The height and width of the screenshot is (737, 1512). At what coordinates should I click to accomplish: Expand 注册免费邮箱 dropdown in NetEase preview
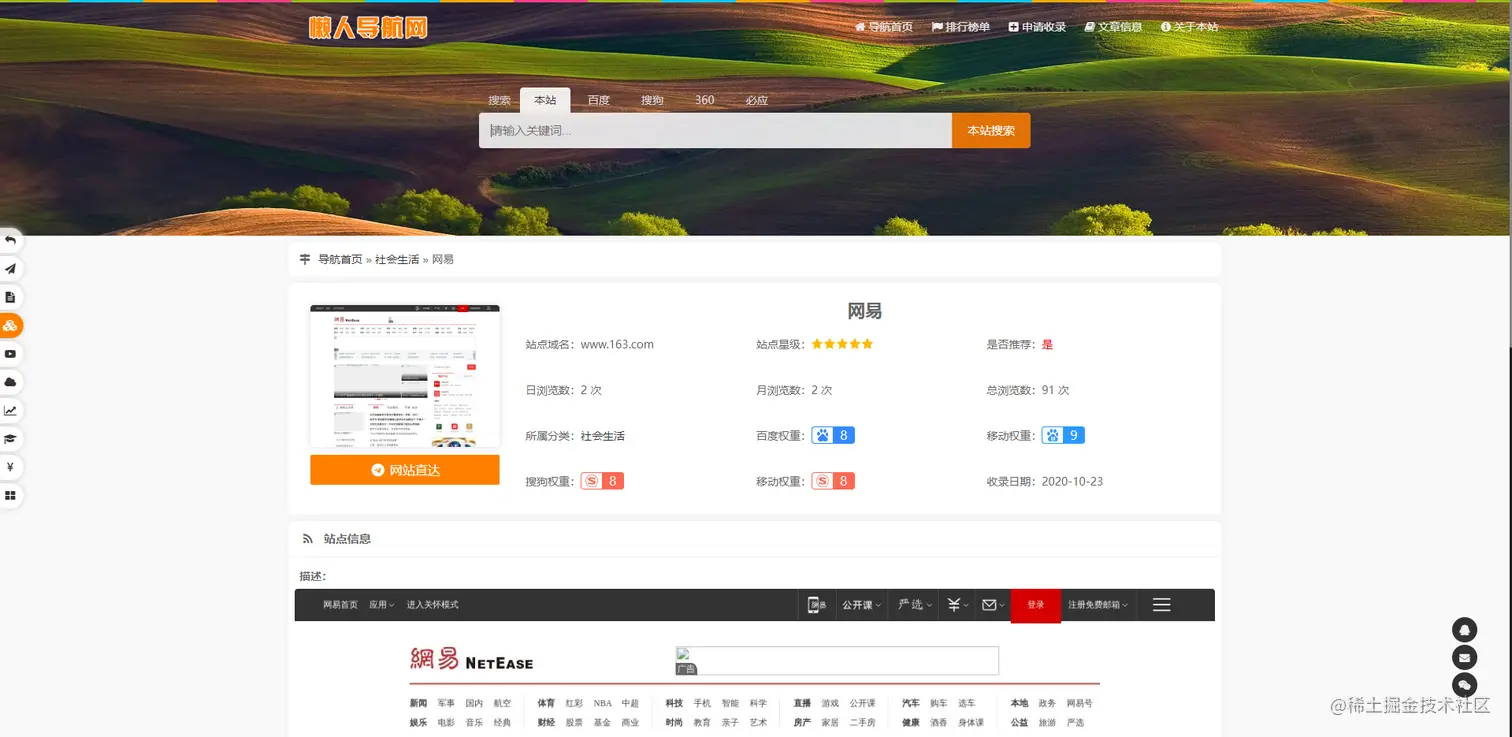(x=1098, y=605)
